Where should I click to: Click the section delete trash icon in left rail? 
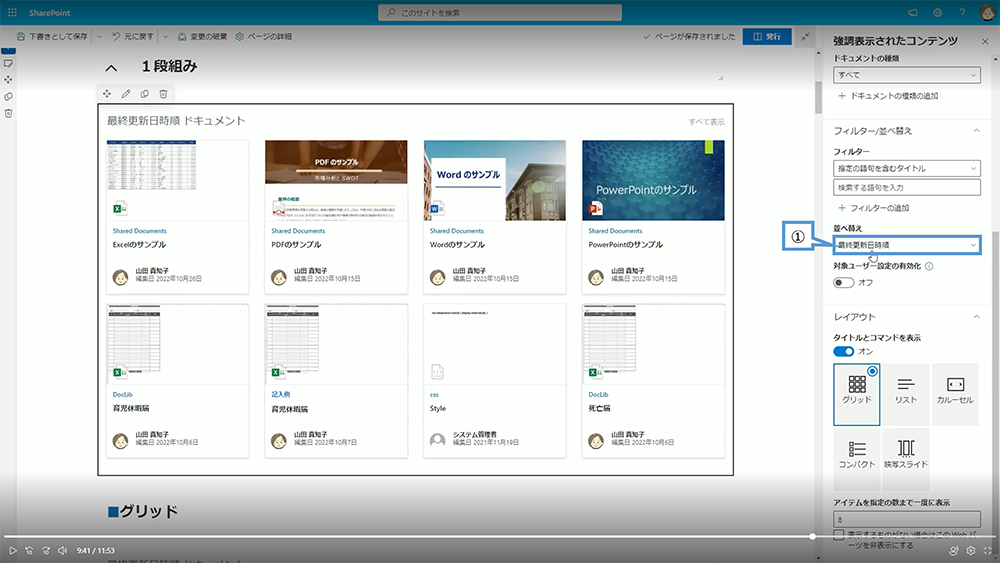8,113
